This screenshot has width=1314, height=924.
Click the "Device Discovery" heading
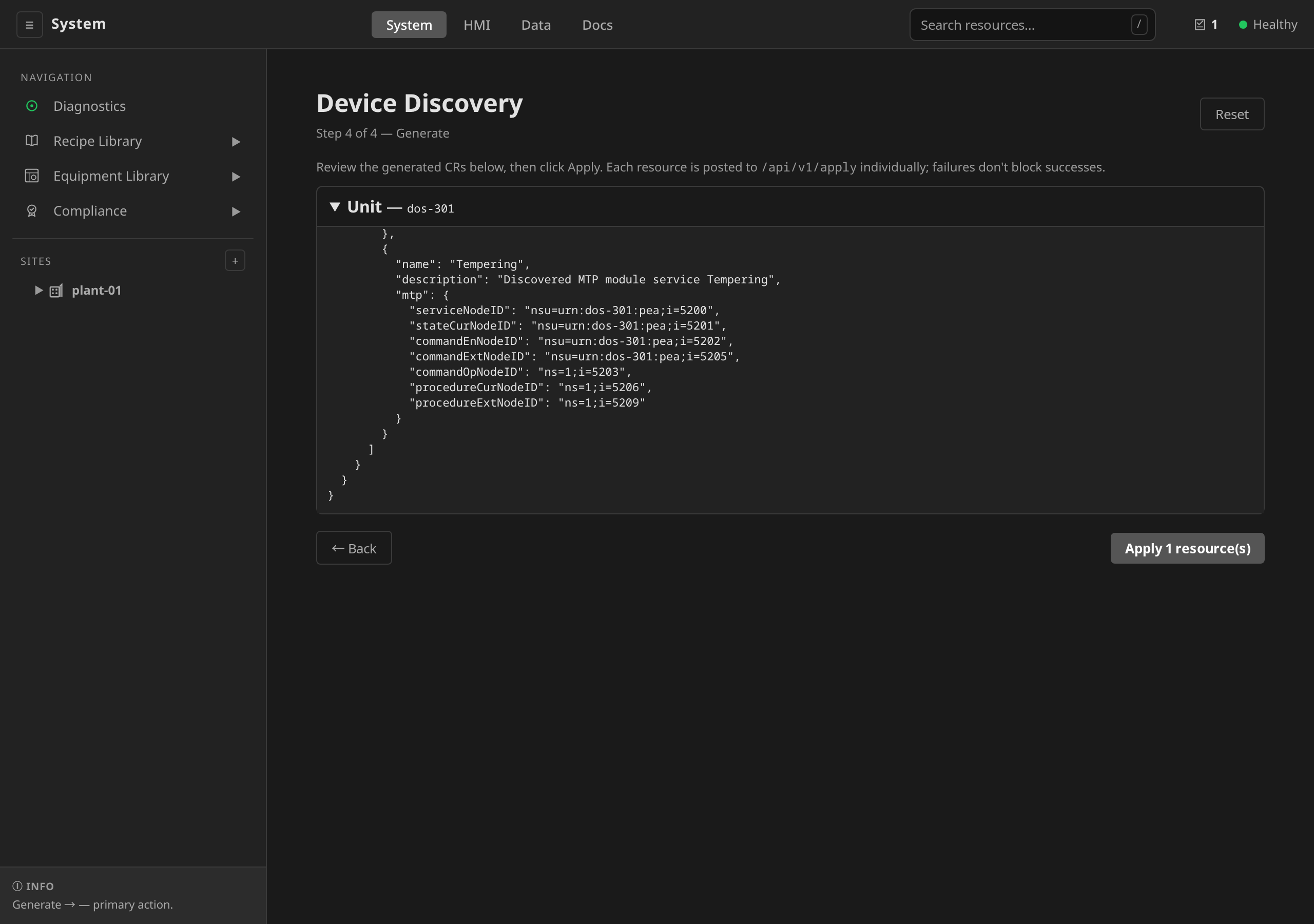(419, 103)
